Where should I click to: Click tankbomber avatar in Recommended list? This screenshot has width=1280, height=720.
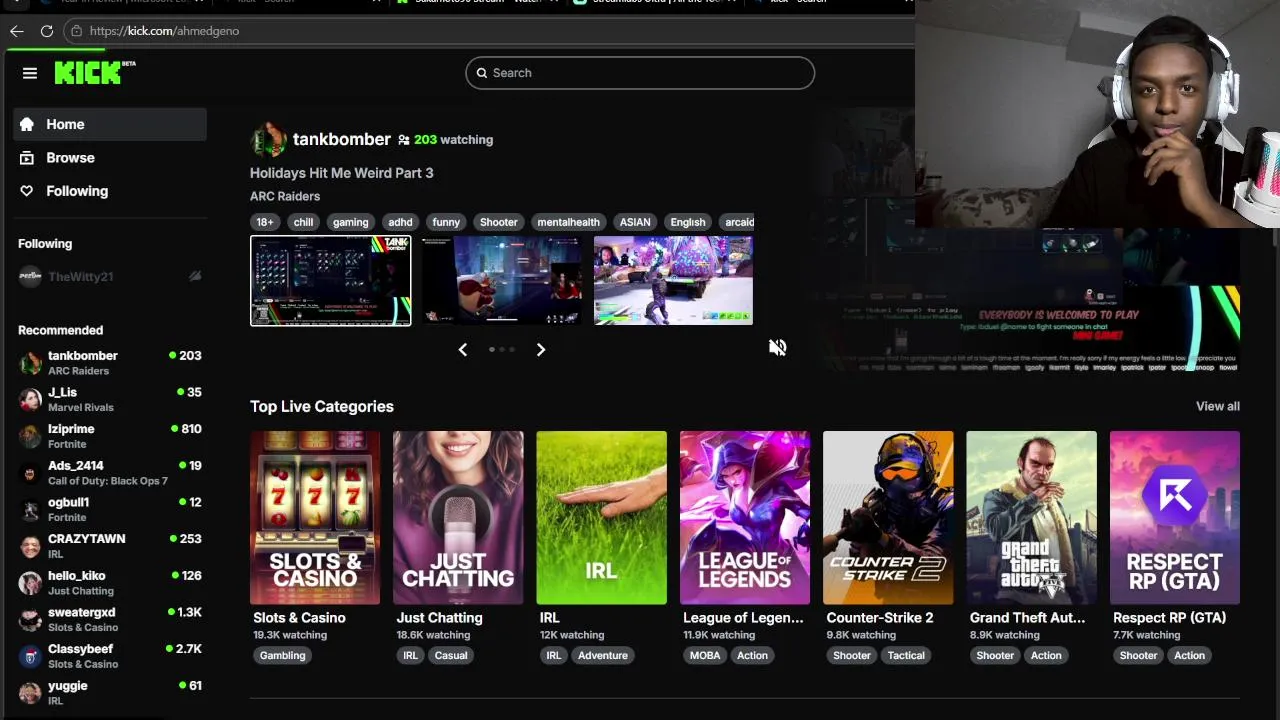(30, 362)
